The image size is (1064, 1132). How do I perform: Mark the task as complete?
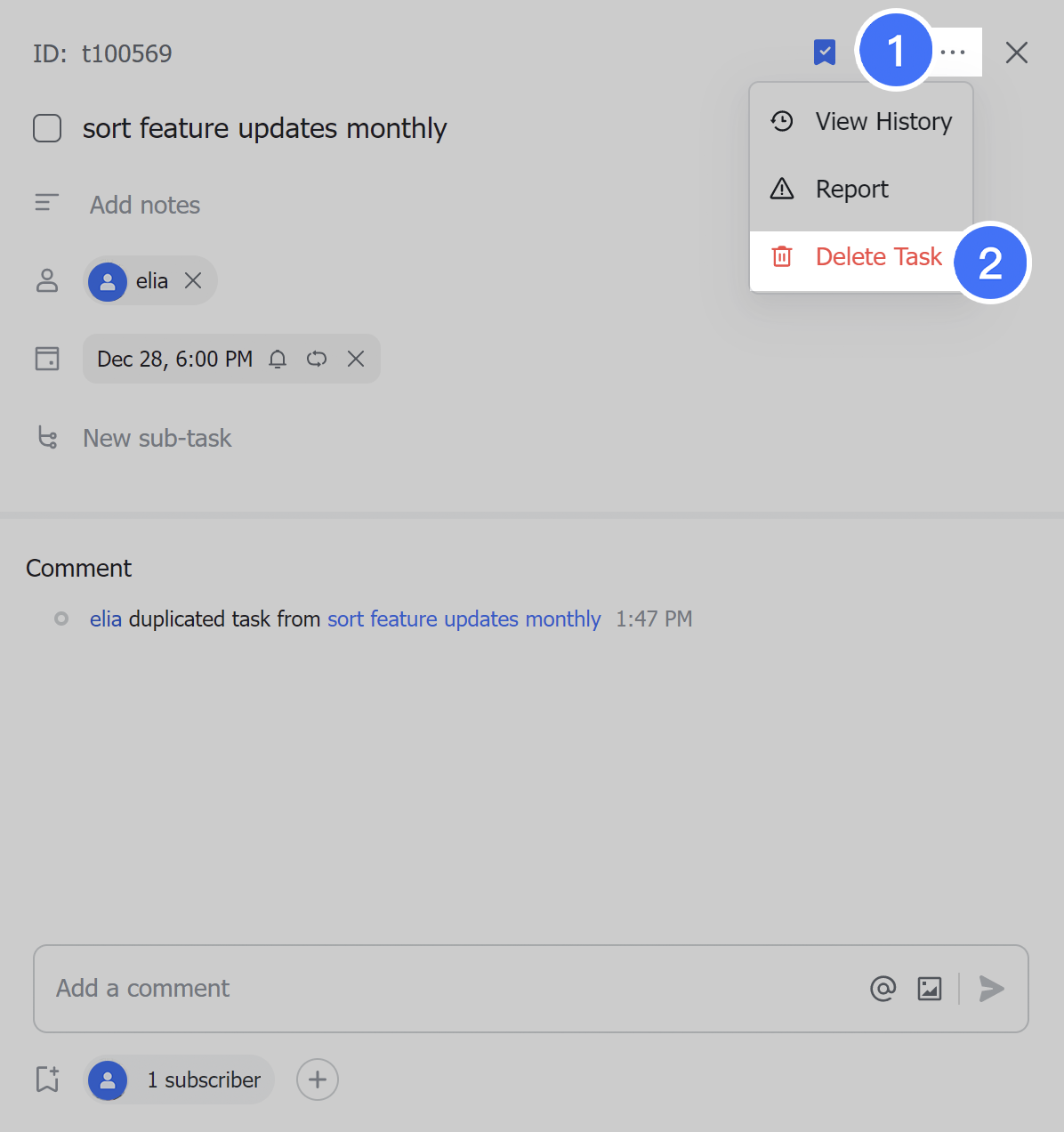(x=46, y=128)
